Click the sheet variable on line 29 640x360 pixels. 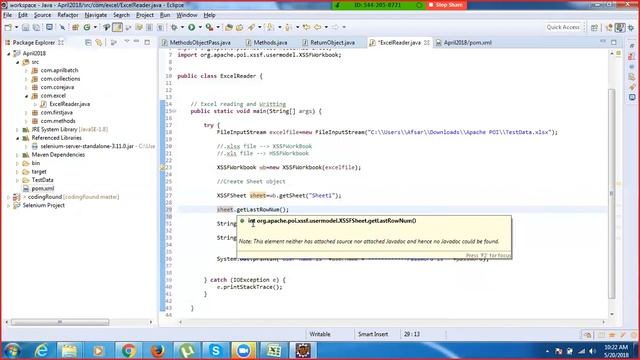pyautogui.click(x=225, y=210)
